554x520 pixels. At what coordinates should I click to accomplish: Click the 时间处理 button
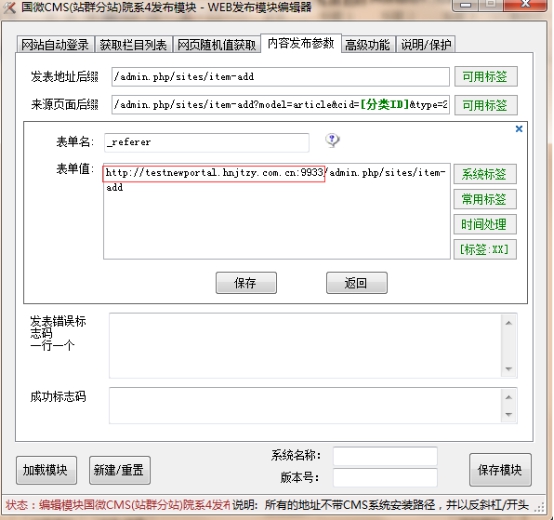click(x=484, y=224)
